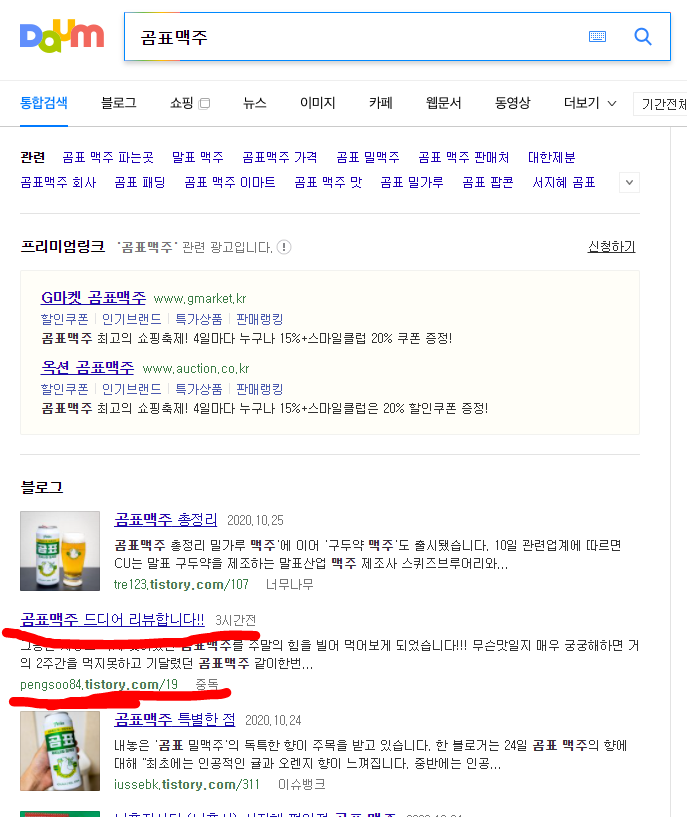
Task: Click related search 곰표 맥주 이마트
Action: pos(230,182)
